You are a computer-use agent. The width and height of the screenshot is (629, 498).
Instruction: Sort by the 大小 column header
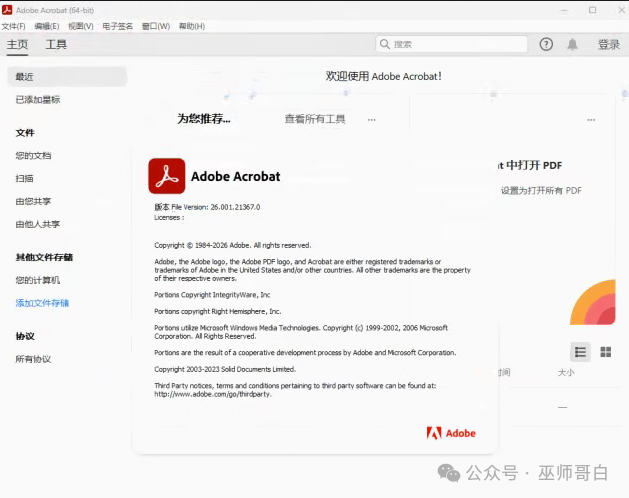(566, 373)
